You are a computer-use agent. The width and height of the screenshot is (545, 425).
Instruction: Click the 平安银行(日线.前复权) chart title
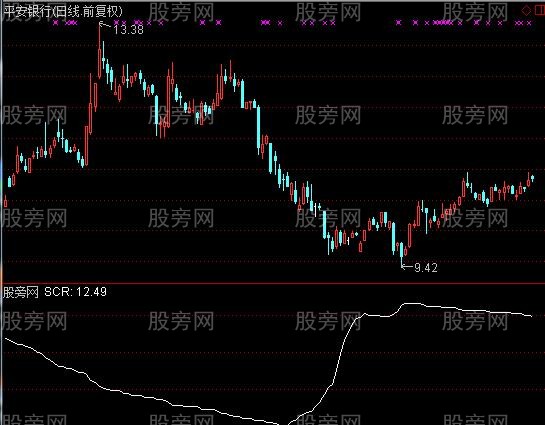point(63,11)
